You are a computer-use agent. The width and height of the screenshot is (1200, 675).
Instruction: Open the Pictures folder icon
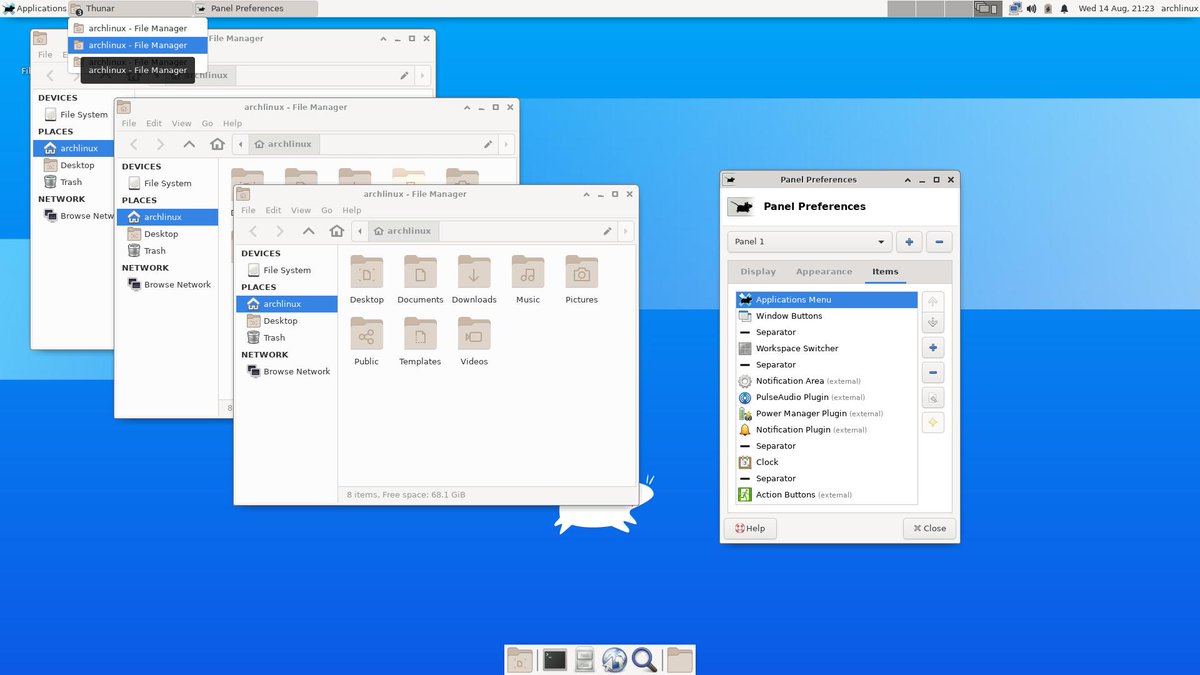581,272
